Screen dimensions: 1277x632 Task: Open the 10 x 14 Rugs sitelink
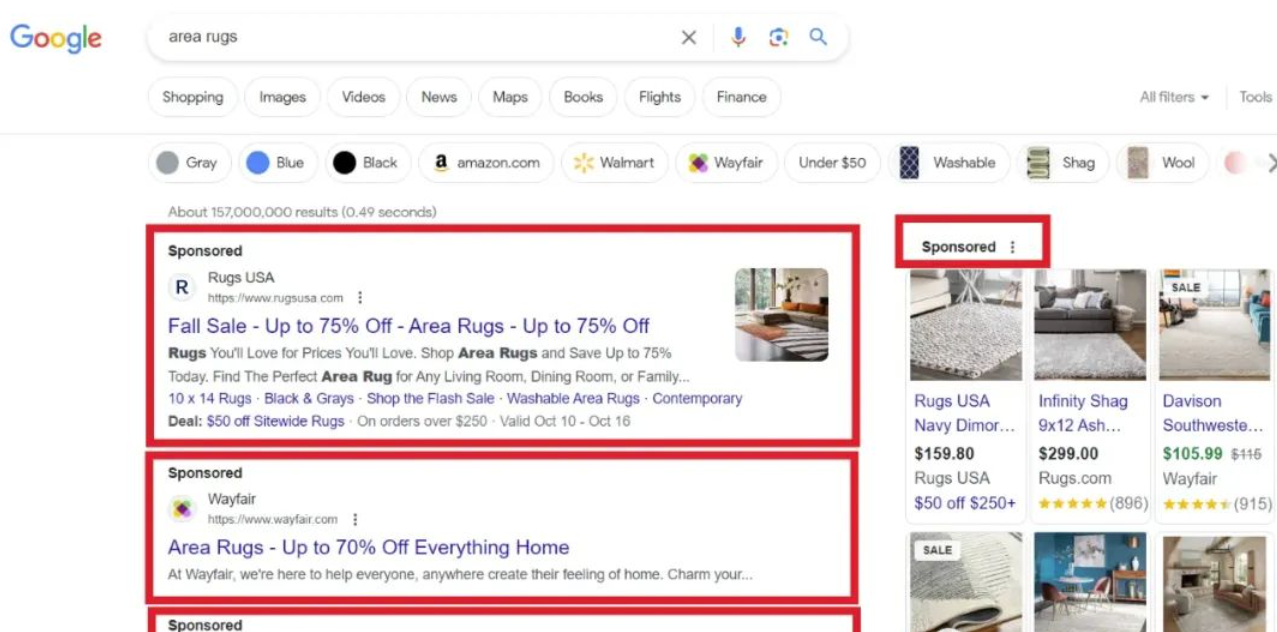coord(210,398)
